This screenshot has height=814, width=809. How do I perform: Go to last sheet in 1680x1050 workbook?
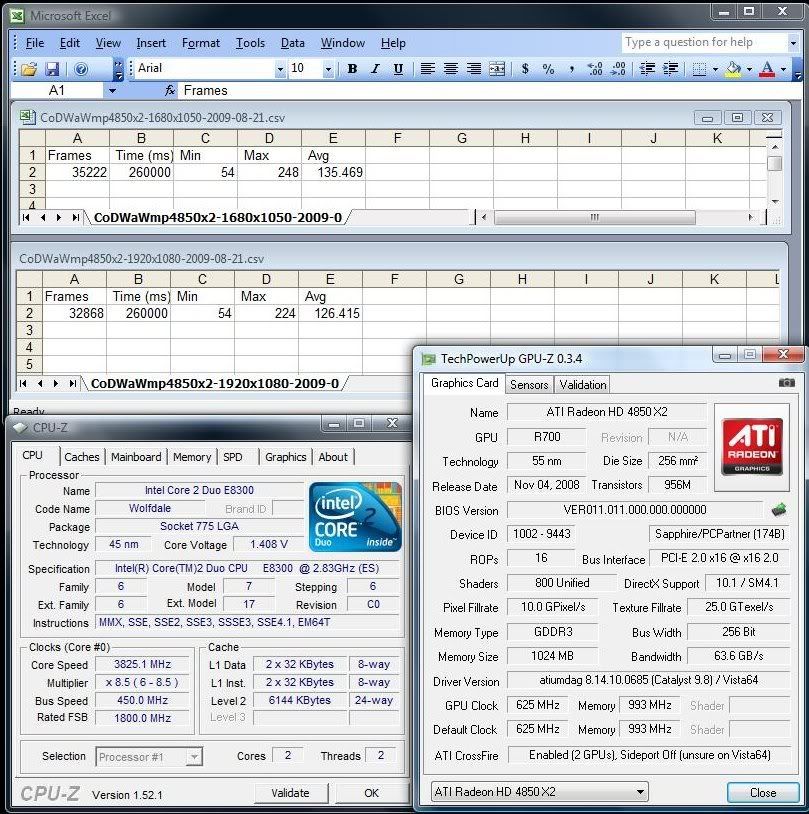point(76,218)
